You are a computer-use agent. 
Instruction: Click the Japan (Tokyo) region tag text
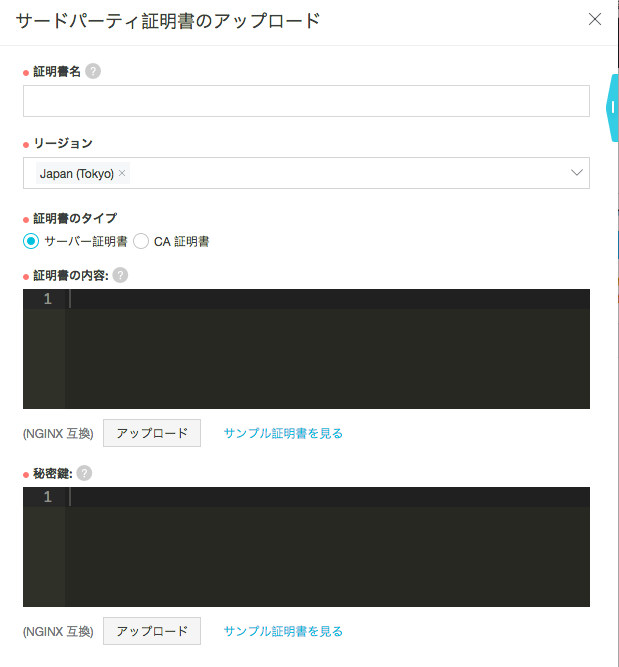(77, 174)
